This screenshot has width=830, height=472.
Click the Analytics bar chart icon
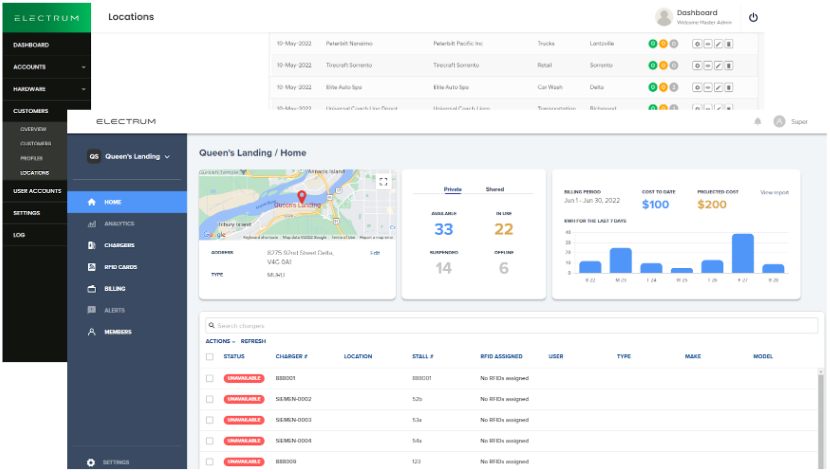91,223
